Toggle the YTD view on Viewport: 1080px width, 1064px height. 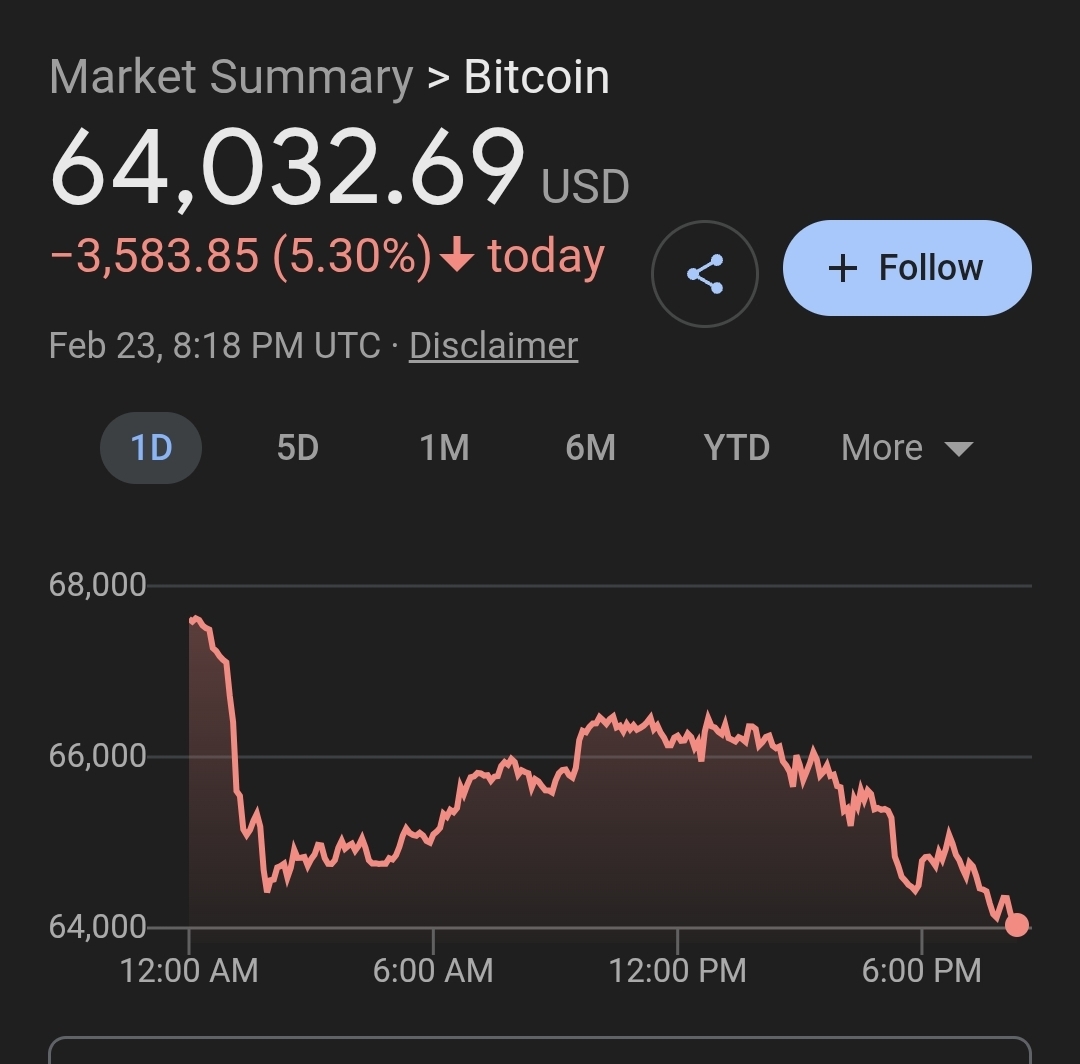click(736, 448)
